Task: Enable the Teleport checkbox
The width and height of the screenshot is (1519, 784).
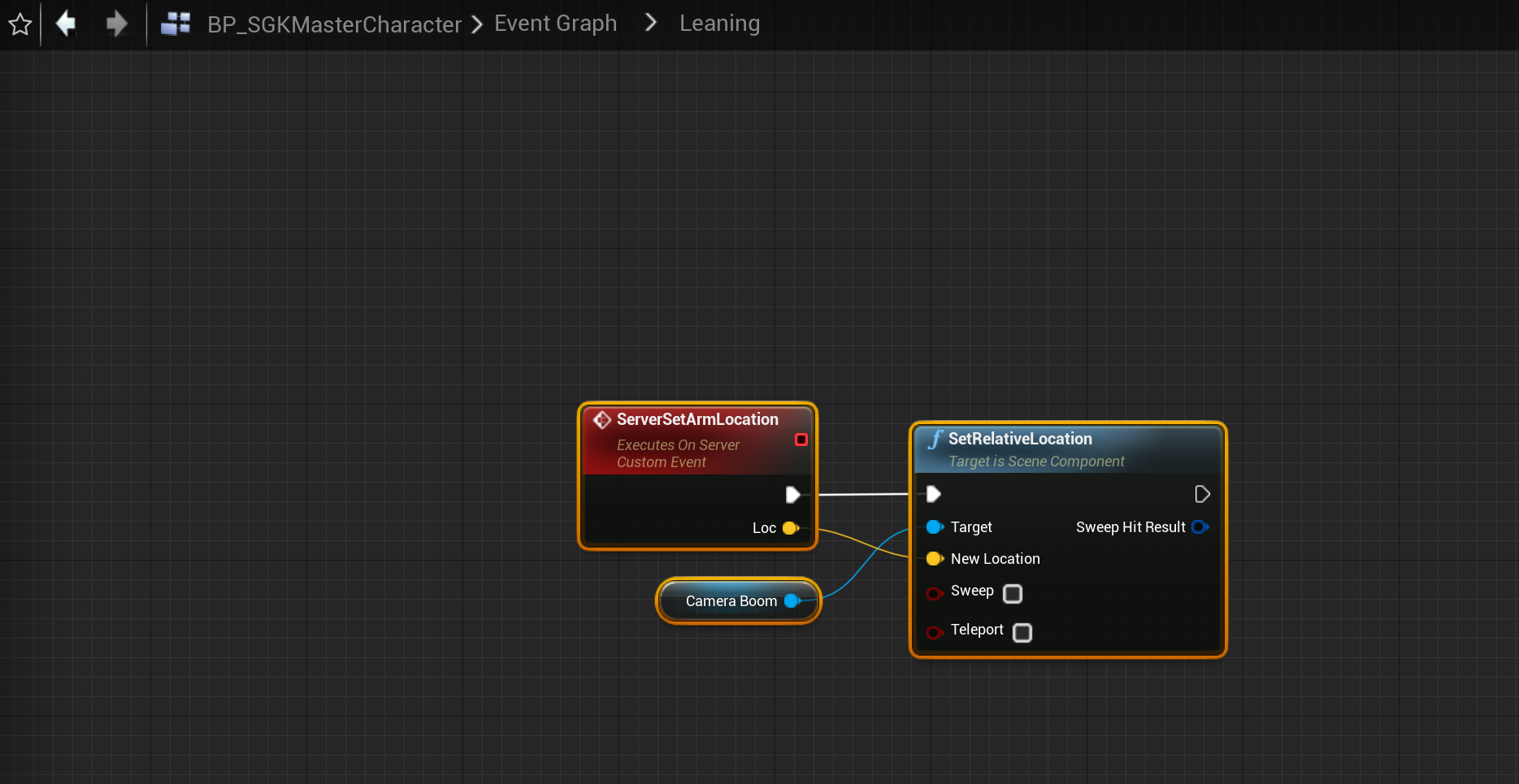Action: coord(1022,633)
